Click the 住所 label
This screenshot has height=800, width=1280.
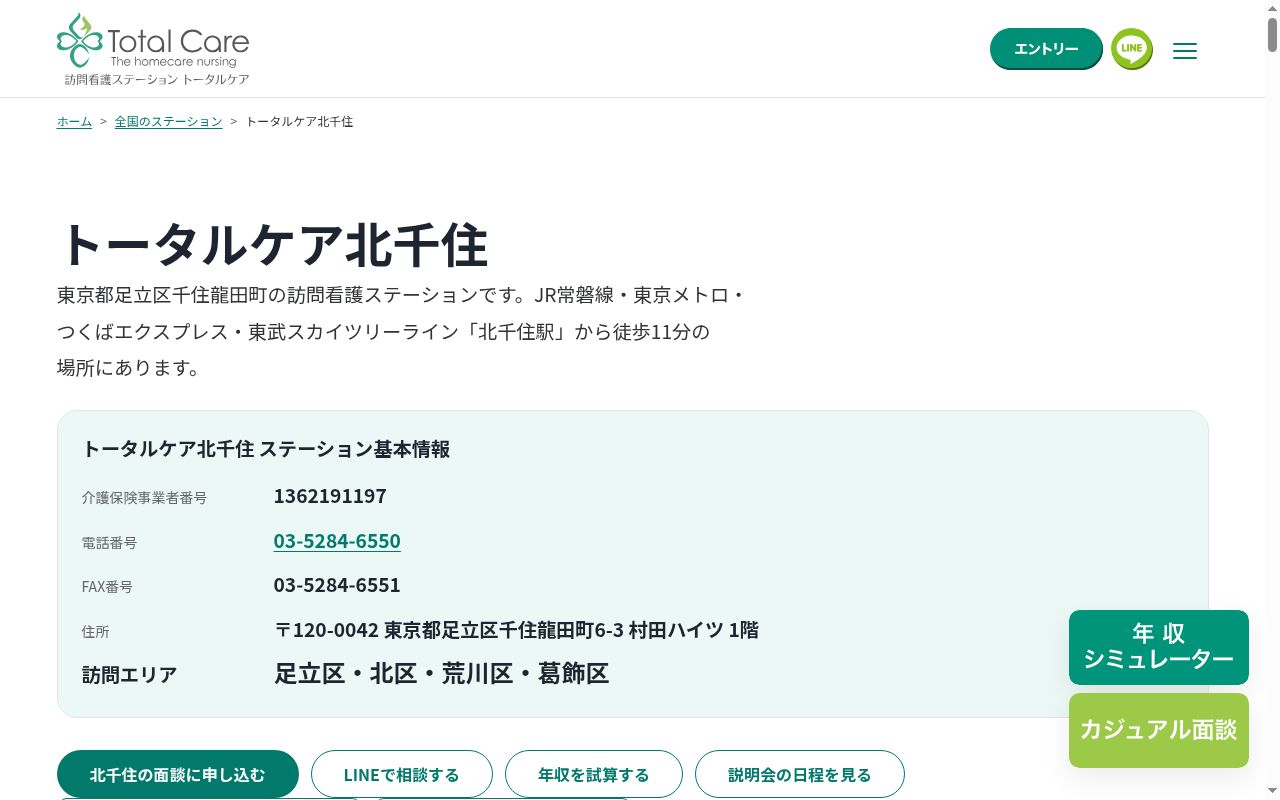pyautogui.click(x=95, y=632)
